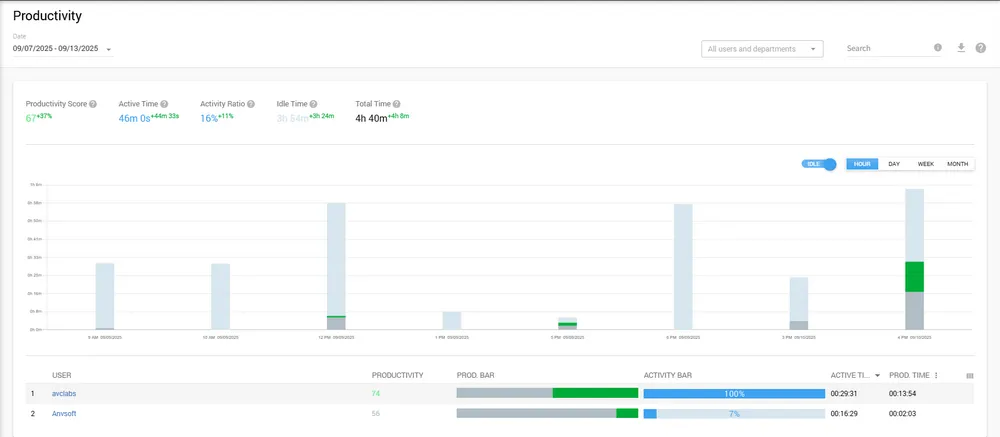This screenshot has height=437, width=1000.
Task: Click the Active Time column sort arrow
Action: pos(877,376)
